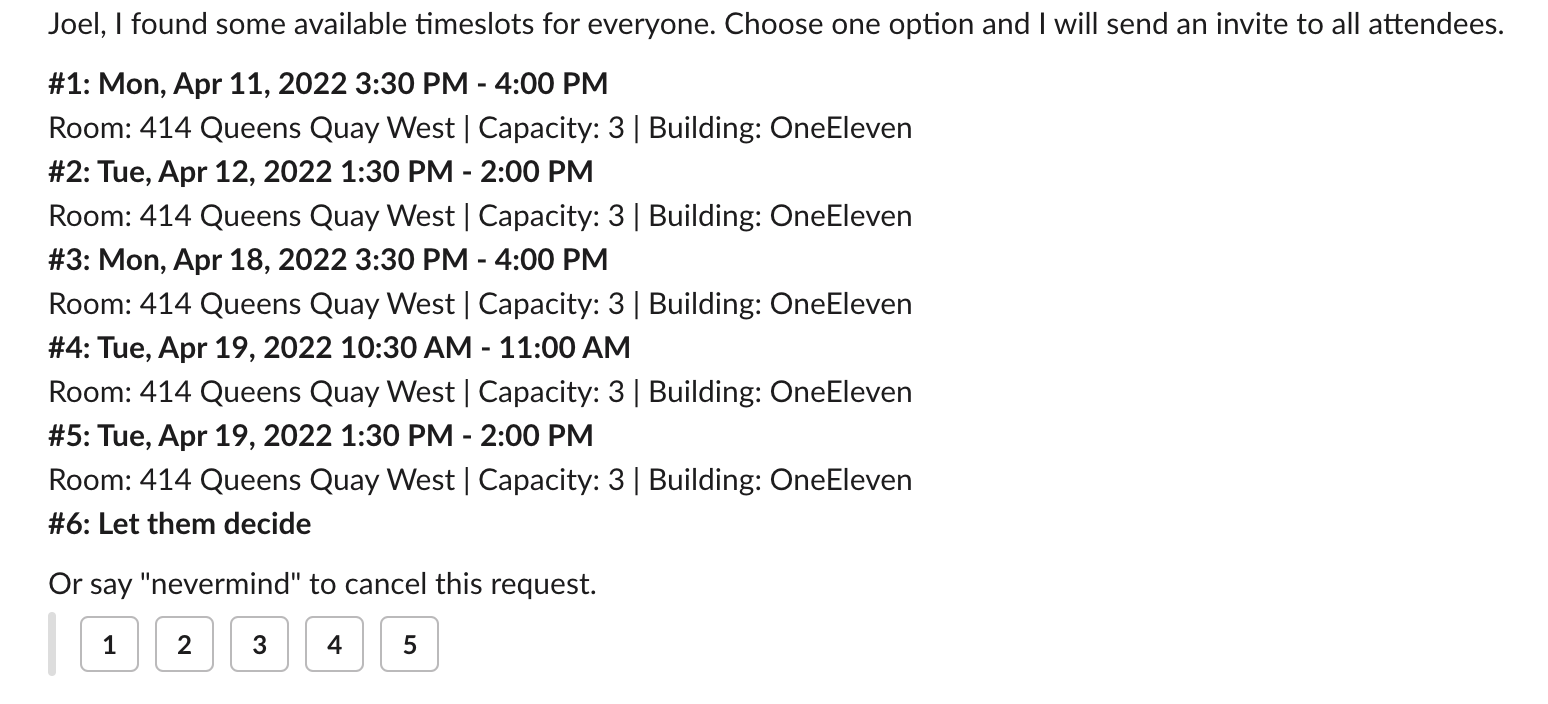Click the "#6: Let them decide" text
This screenshot has width=1548, height=704.
point(180,524)
